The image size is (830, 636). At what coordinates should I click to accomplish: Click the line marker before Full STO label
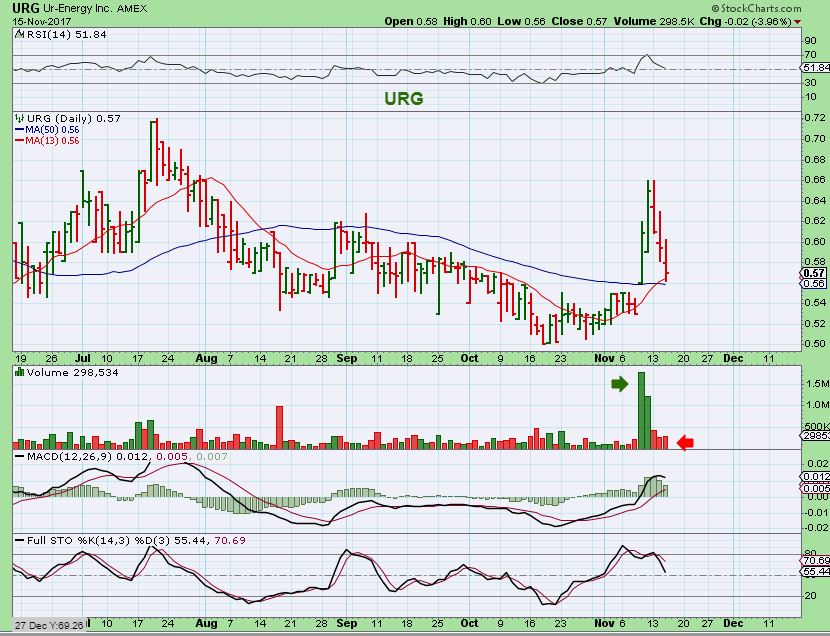pyautogui.click(x=20, y=540)
